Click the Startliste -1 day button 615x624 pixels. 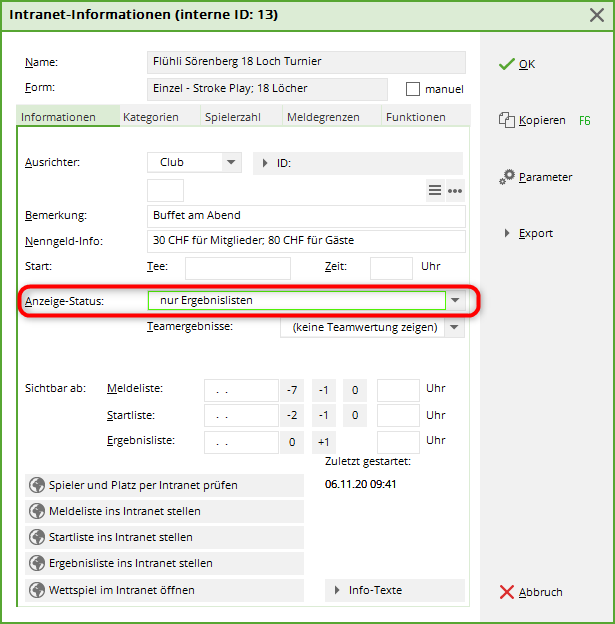coord(323,415)
